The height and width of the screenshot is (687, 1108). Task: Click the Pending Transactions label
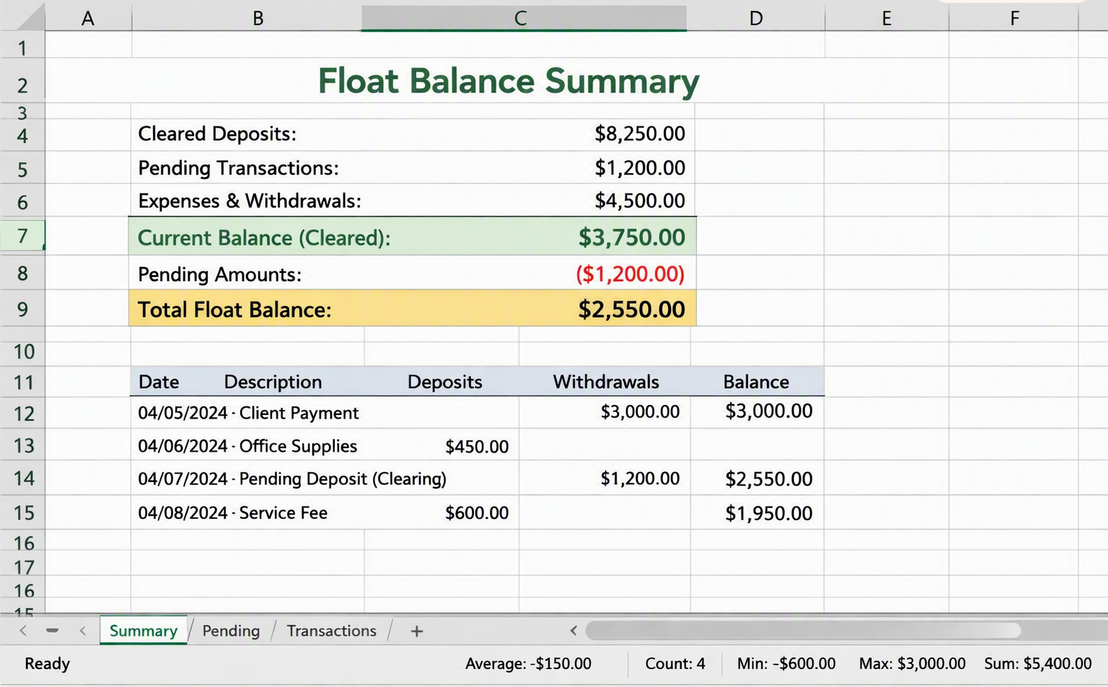point(238,168)
